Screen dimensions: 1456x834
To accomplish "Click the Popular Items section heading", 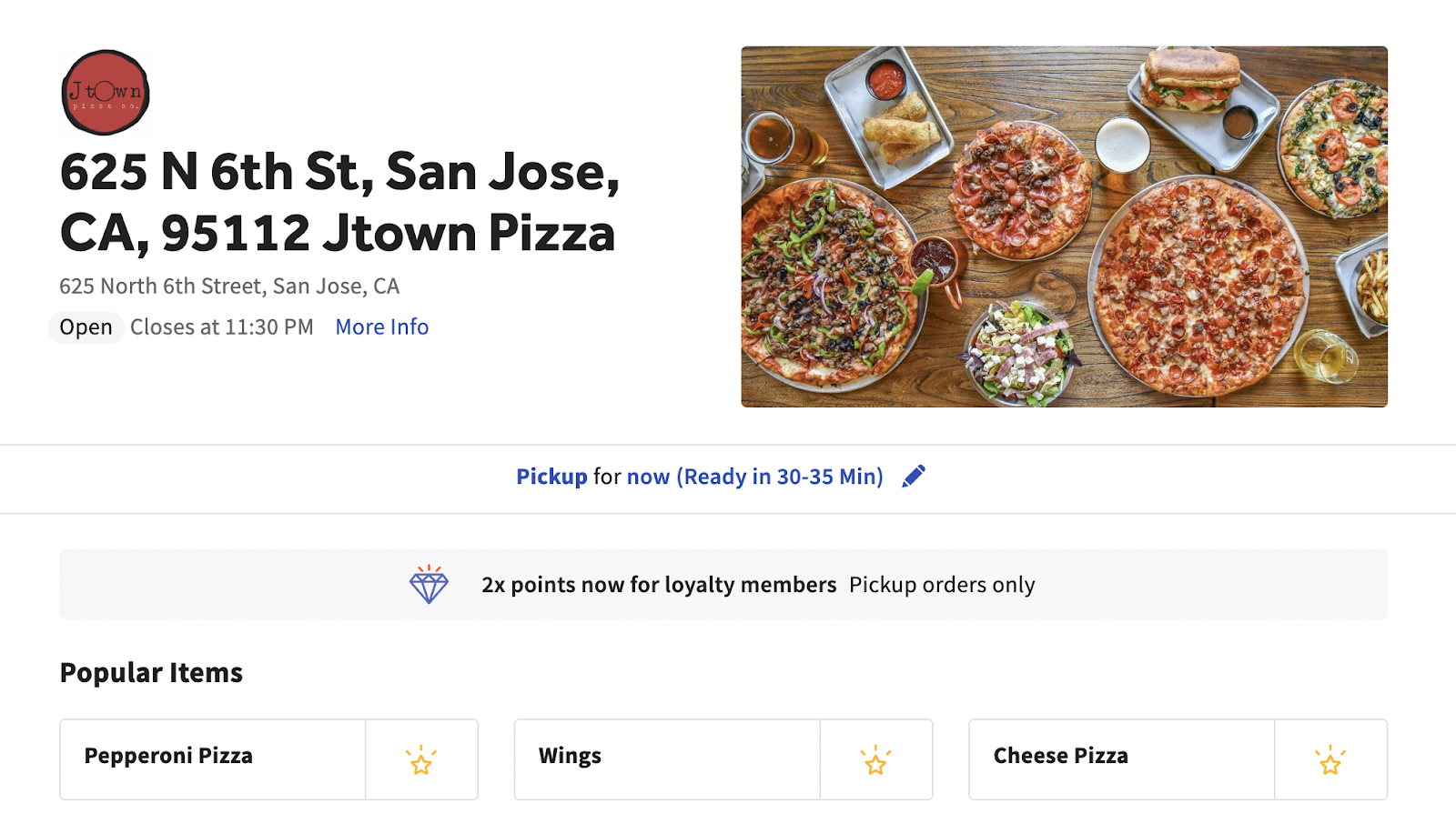I will click(x=151, y=673).
